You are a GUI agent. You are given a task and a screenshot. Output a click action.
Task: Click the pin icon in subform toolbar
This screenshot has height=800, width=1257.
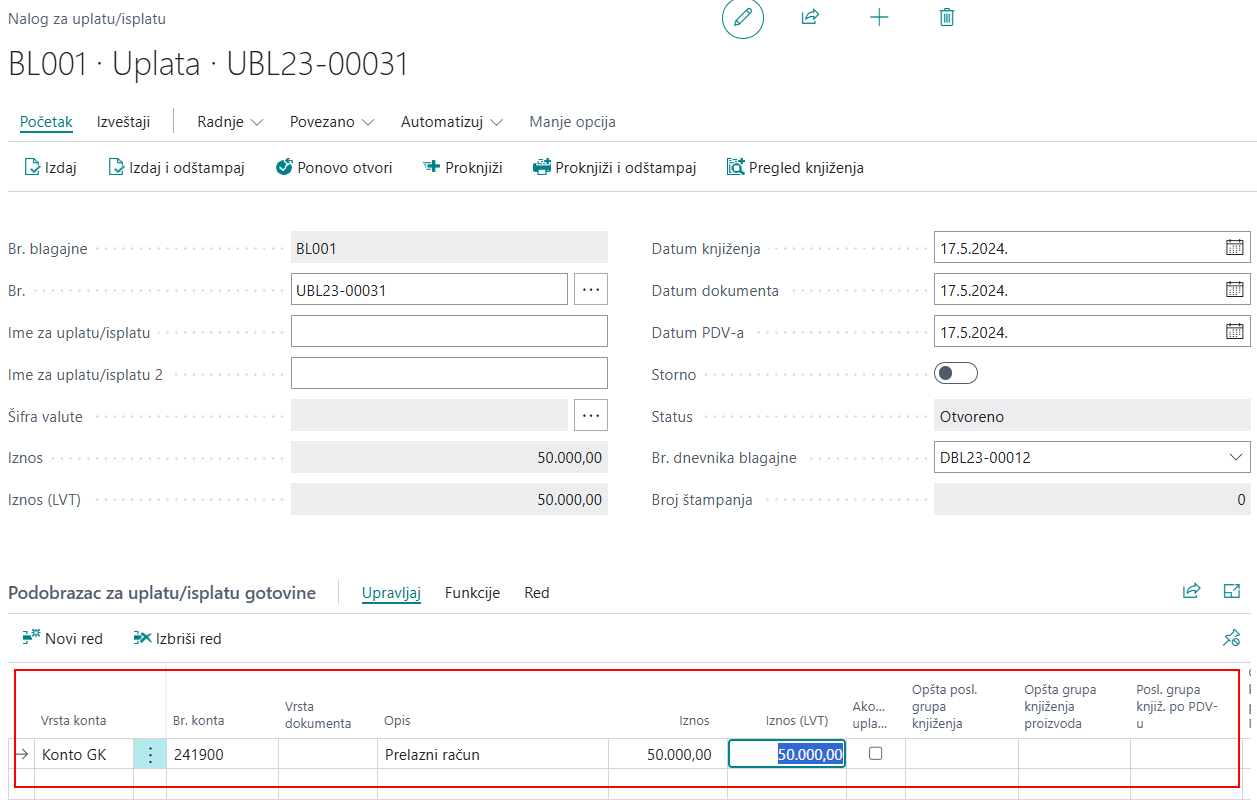click(1232, 638)
